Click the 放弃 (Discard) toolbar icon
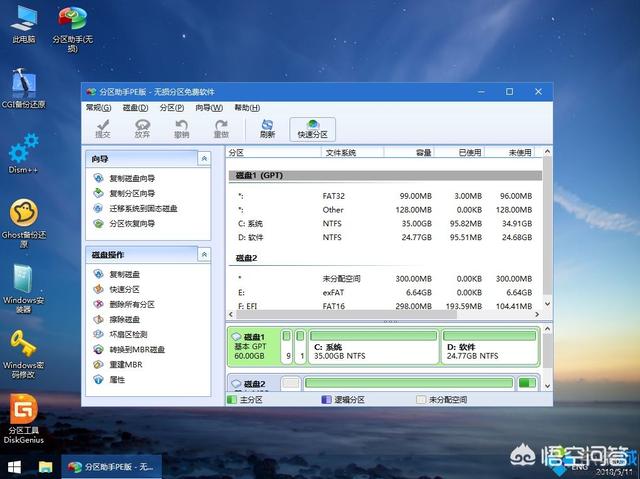The image size is (640, 479). tap(142, 128)
